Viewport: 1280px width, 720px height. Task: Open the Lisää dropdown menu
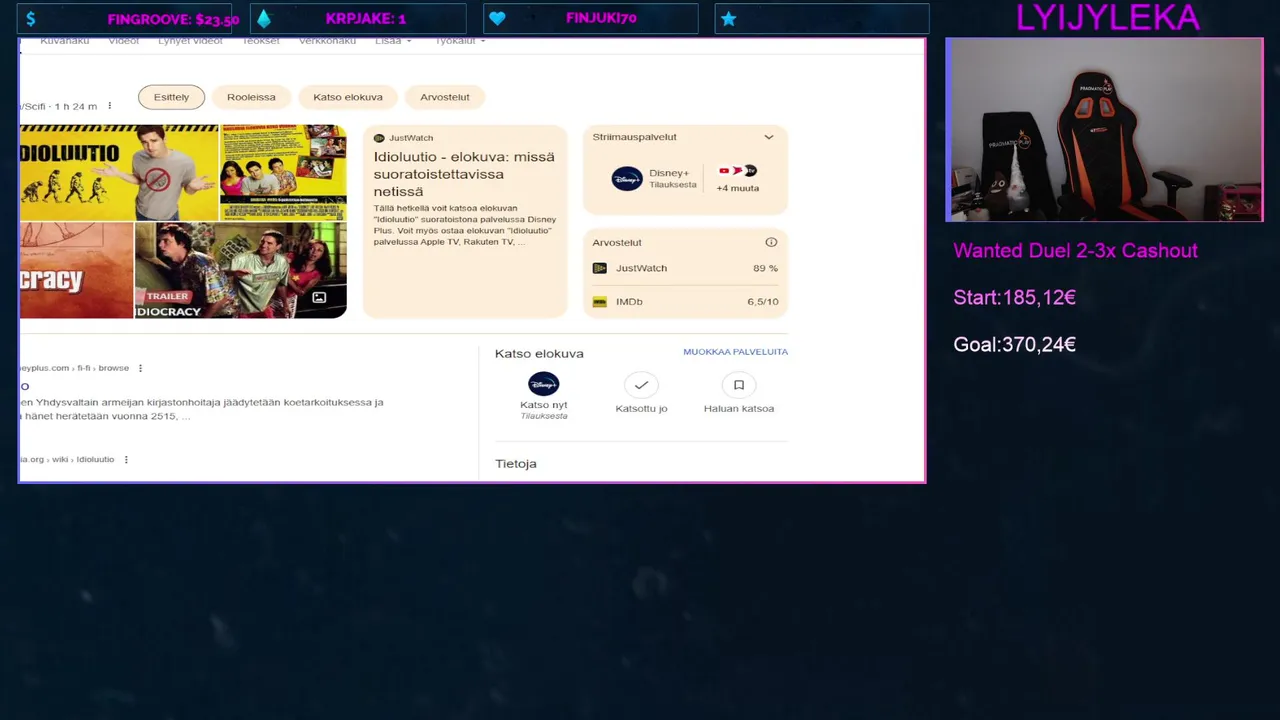point(392,41)
